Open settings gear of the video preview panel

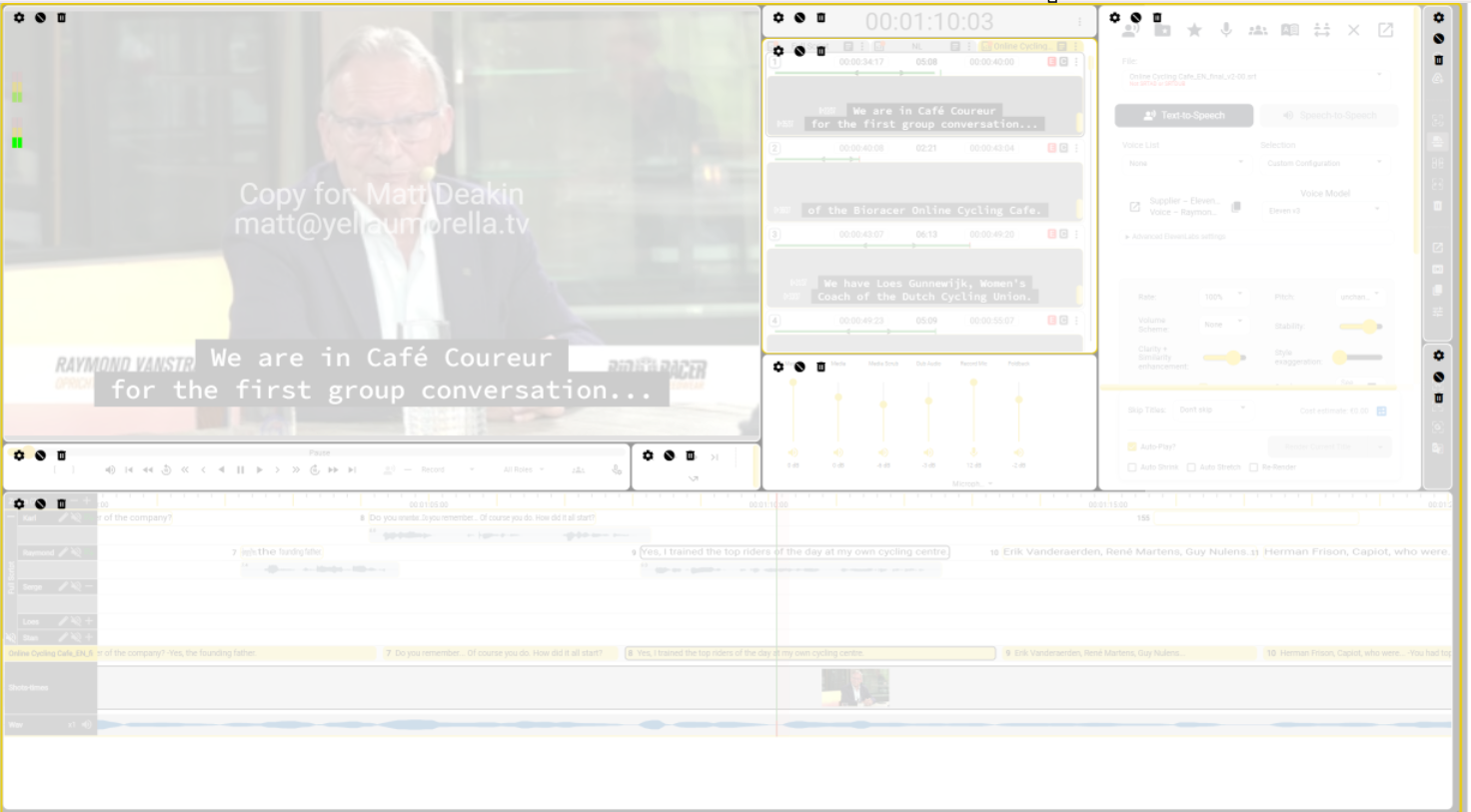[19, 18]
